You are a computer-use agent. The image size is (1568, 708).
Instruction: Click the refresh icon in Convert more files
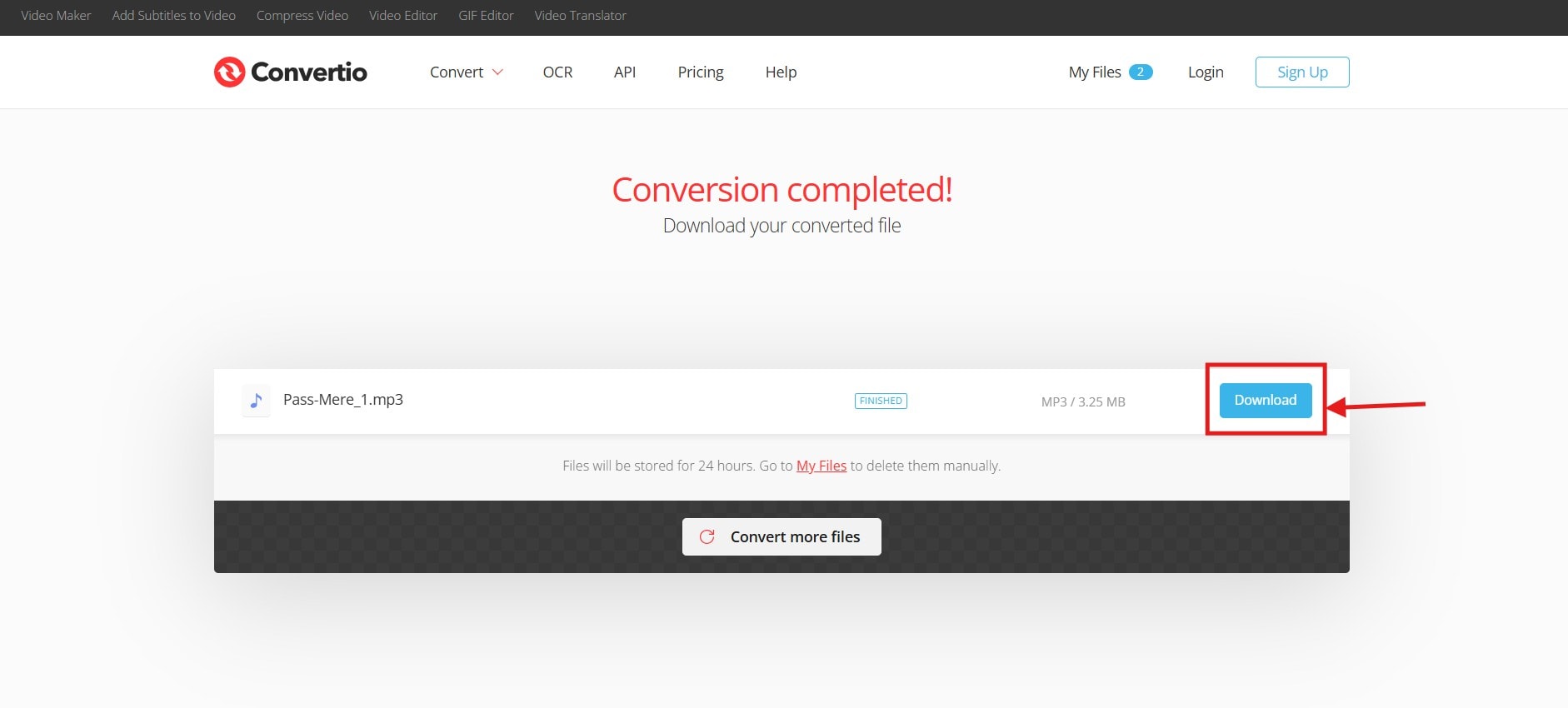click(x=707, y=537)
